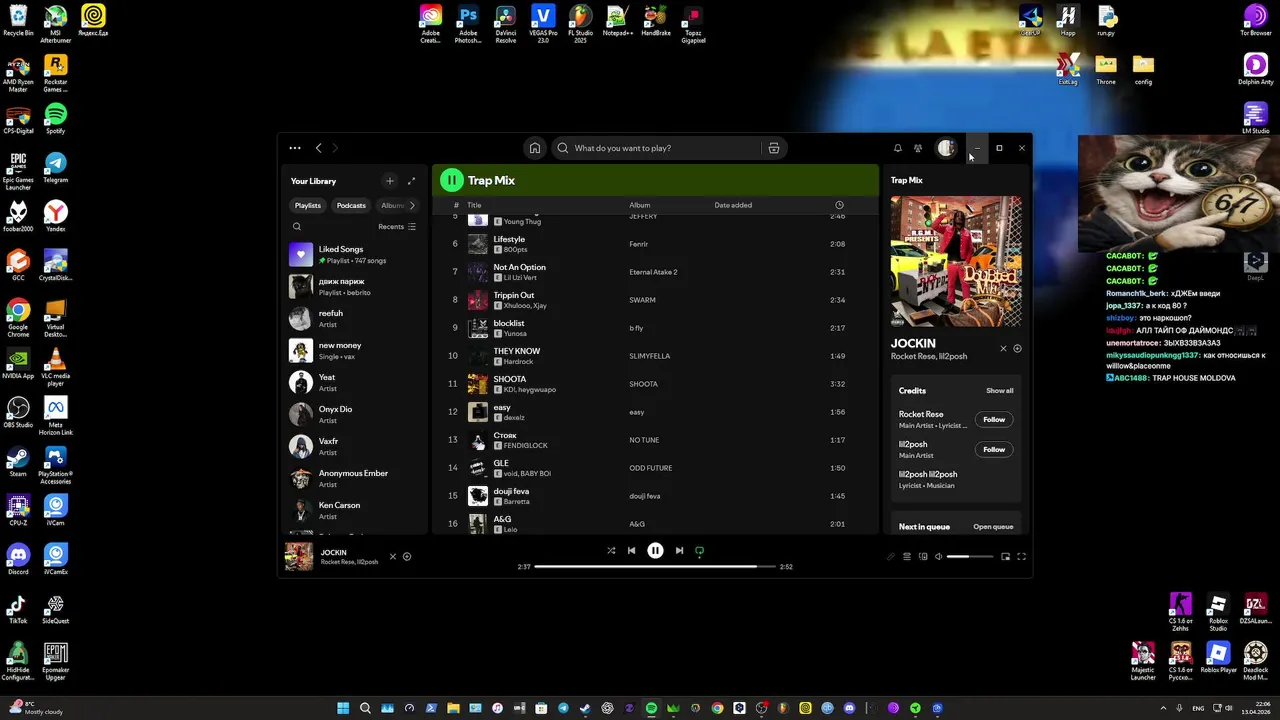Open the Ken Carson artist page
1280x720 pixels.
click(354, 510)
